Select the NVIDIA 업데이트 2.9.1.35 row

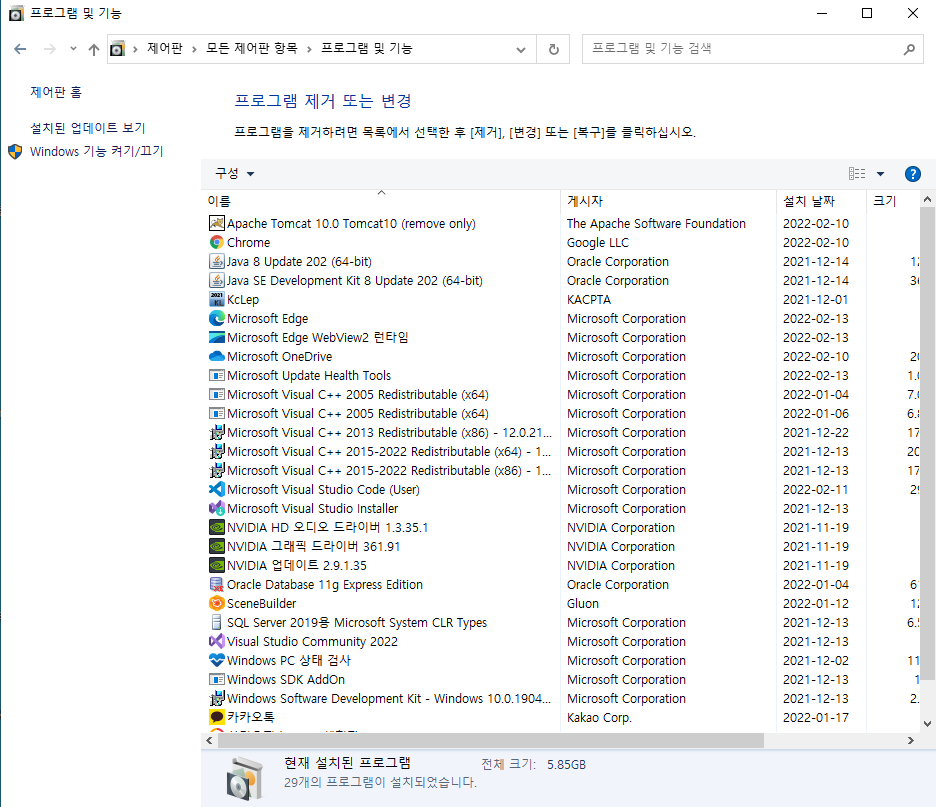click(x=561, y=565)
